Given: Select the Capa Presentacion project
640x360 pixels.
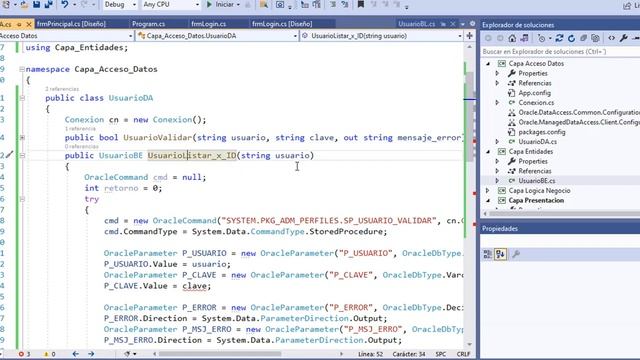Looking at the screenshot, I should point(536,200).
